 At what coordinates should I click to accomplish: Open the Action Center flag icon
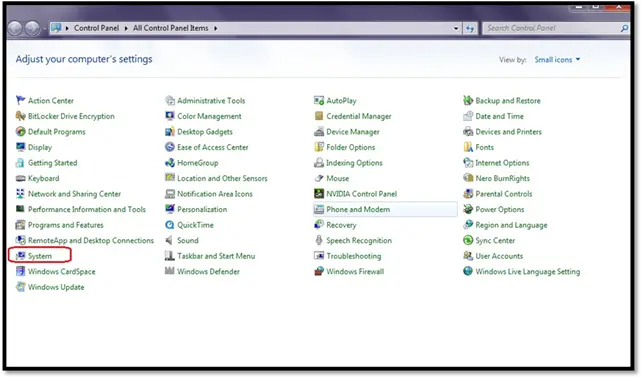(x=20, y=101)
